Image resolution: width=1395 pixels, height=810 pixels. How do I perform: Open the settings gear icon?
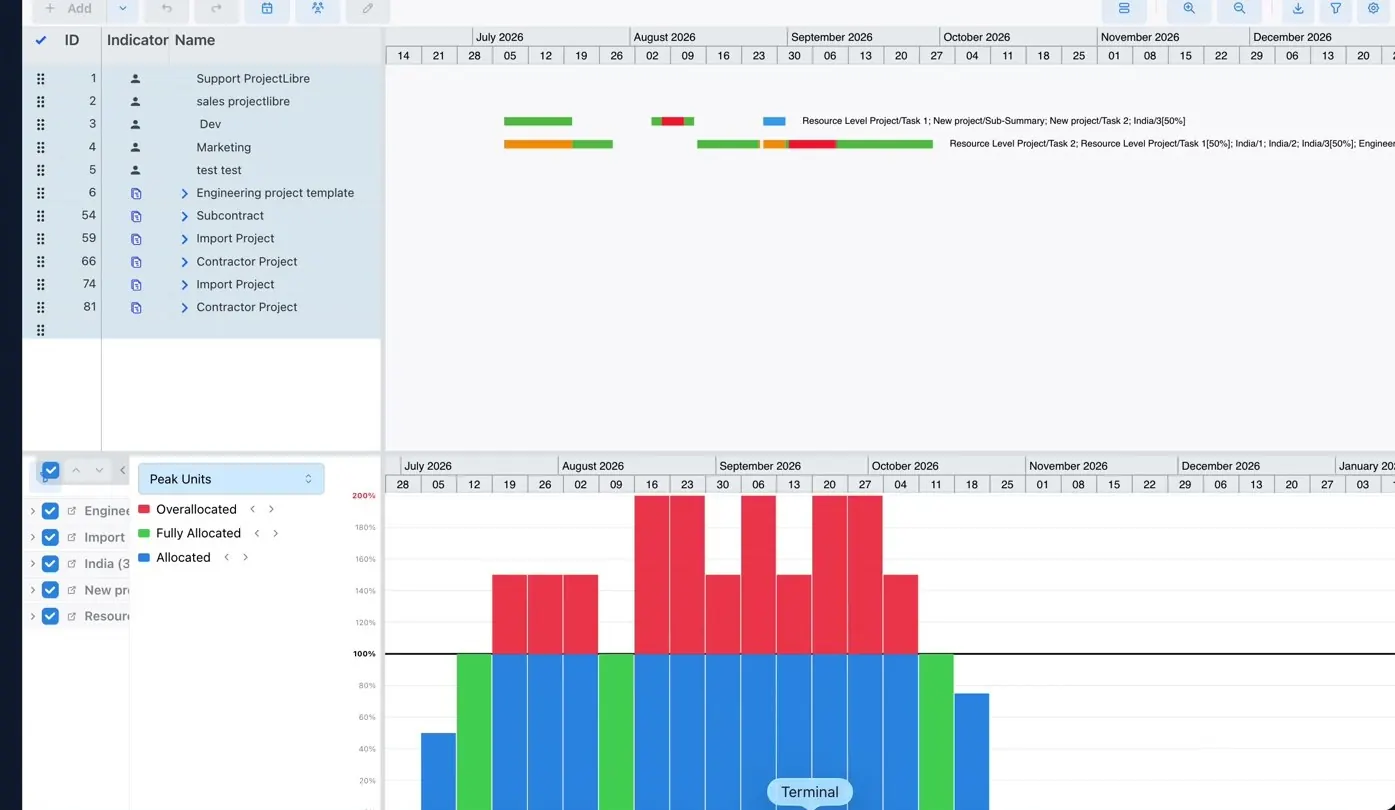point(1373,8)
